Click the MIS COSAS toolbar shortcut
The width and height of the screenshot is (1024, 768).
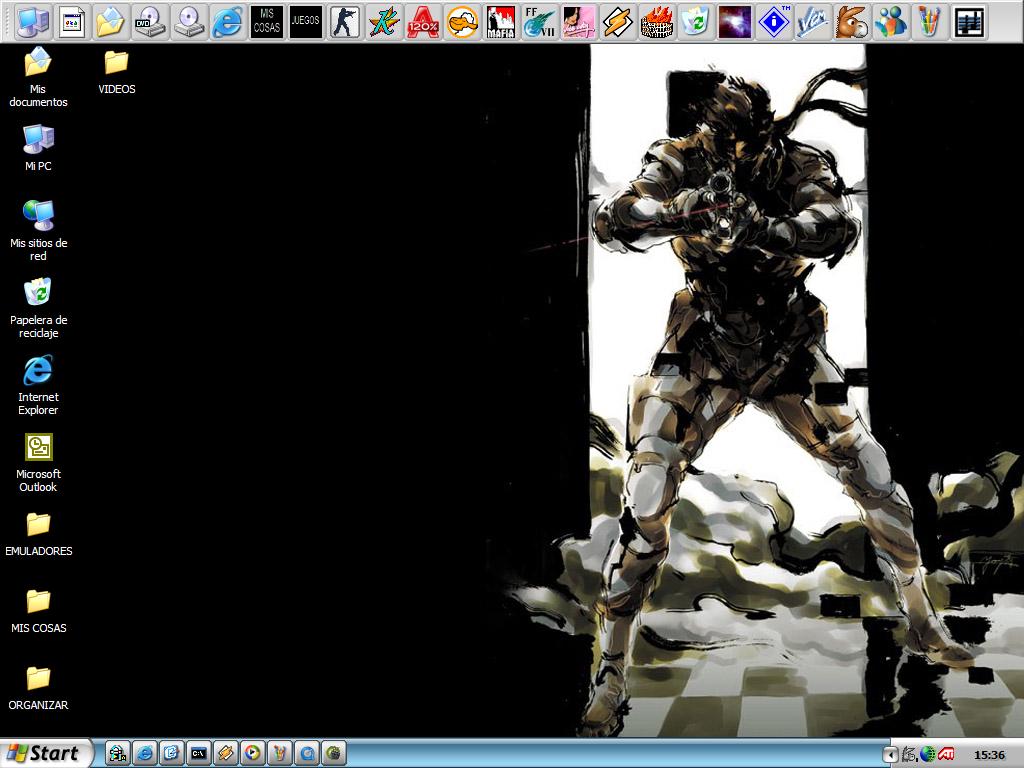coord(266,21)
